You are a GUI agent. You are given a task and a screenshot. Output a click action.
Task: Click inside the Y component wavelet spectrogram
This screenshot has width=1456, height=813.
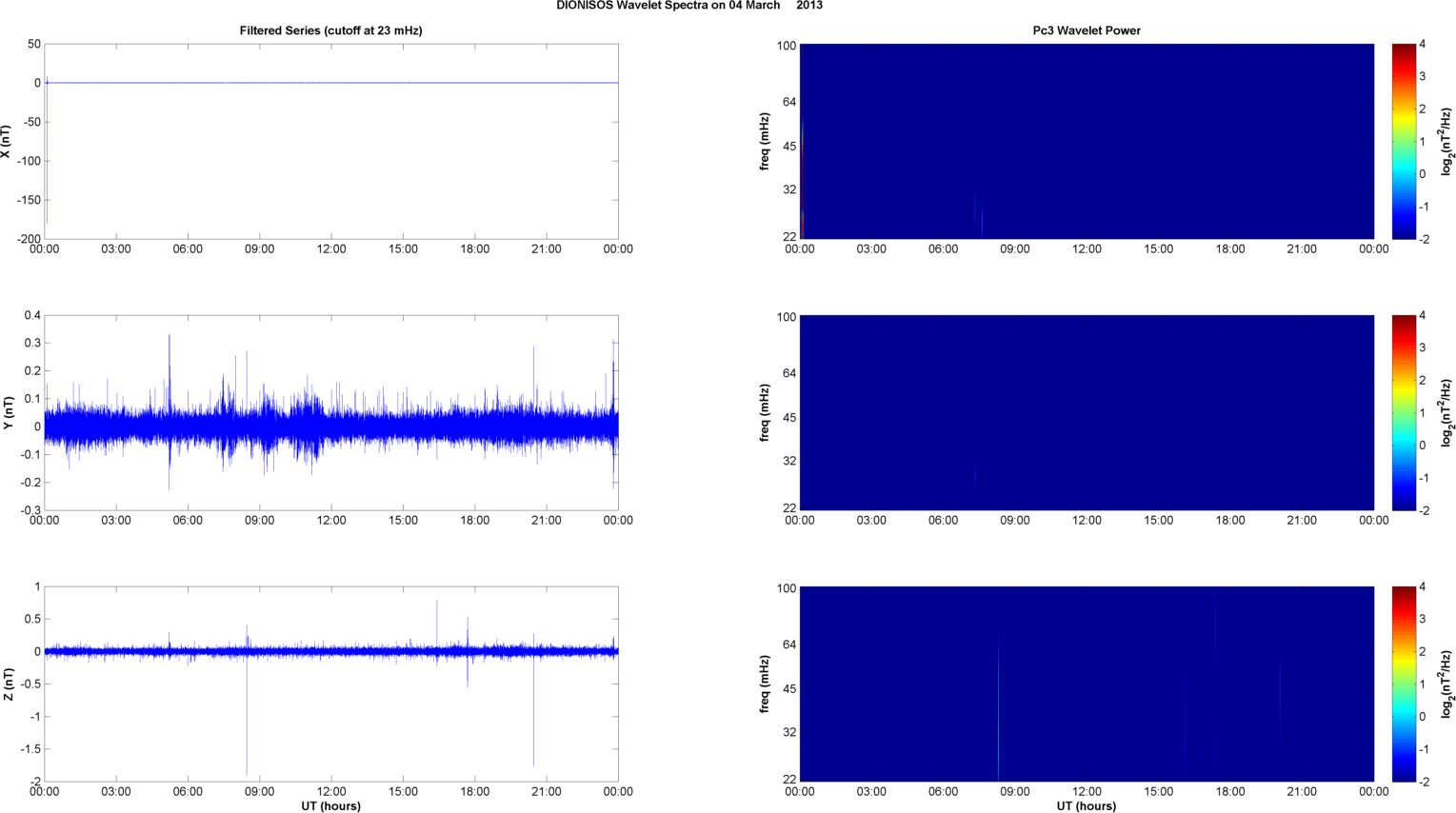[1087, 413]
